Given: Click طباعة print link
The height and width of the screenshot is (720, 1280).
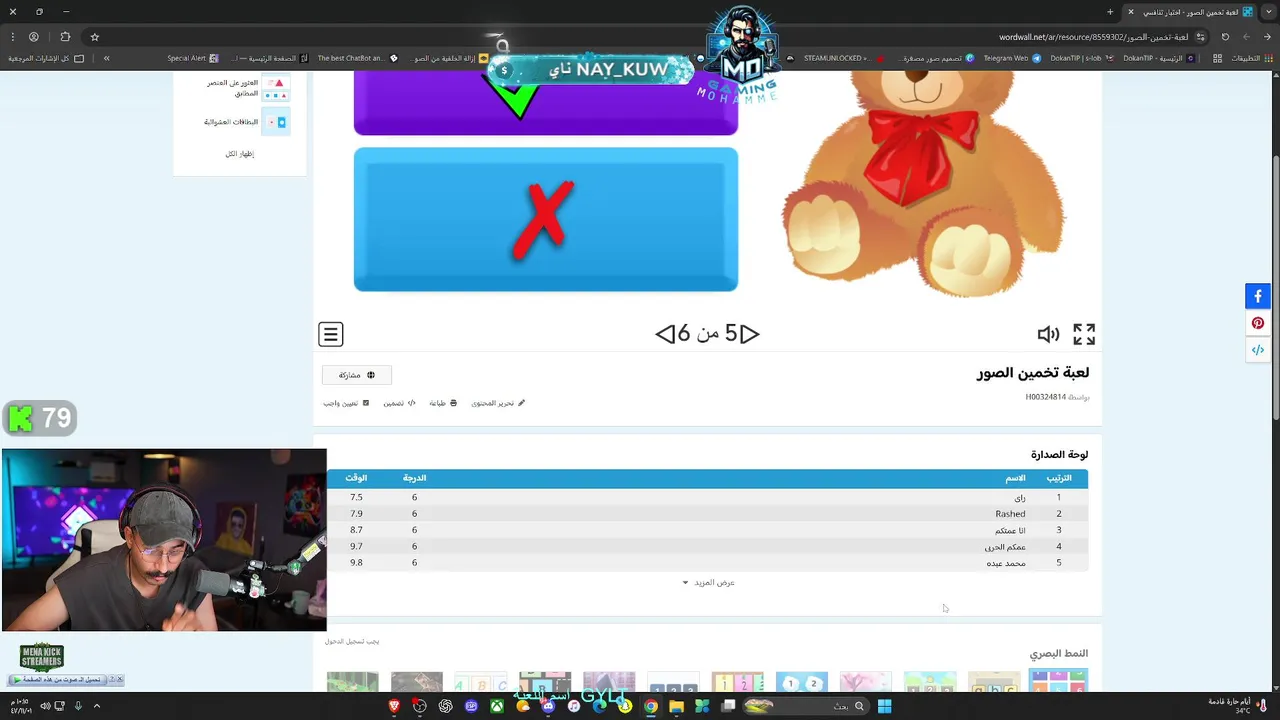Looking at the screenshot, I should point(443,403).
